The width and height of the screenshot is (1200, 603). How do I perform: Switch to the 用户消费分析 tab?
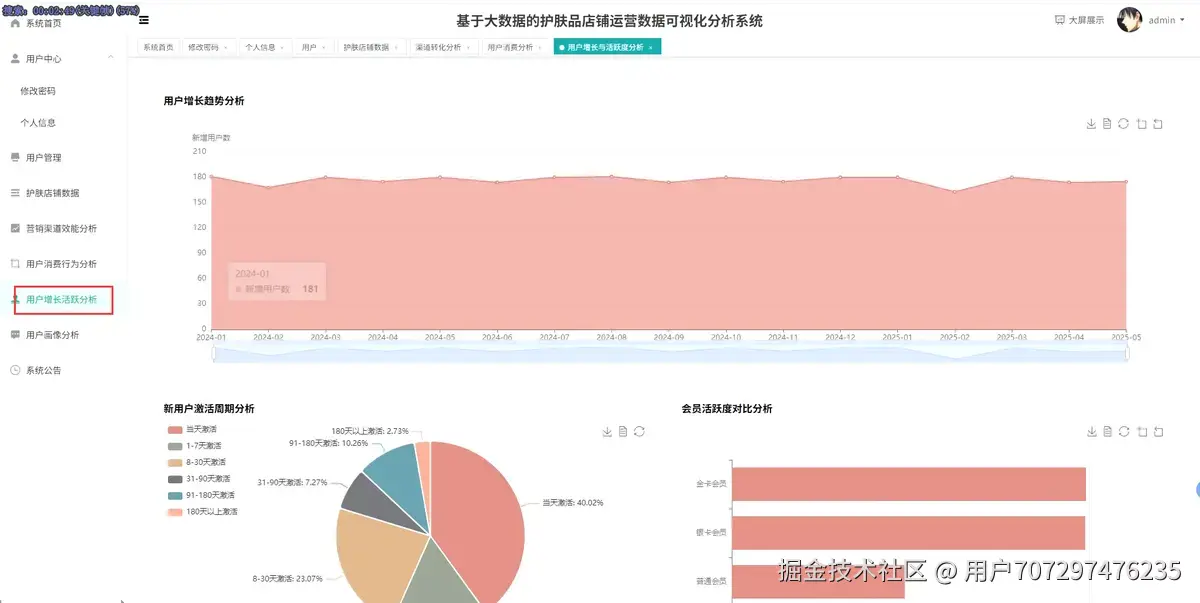(516, 47)
